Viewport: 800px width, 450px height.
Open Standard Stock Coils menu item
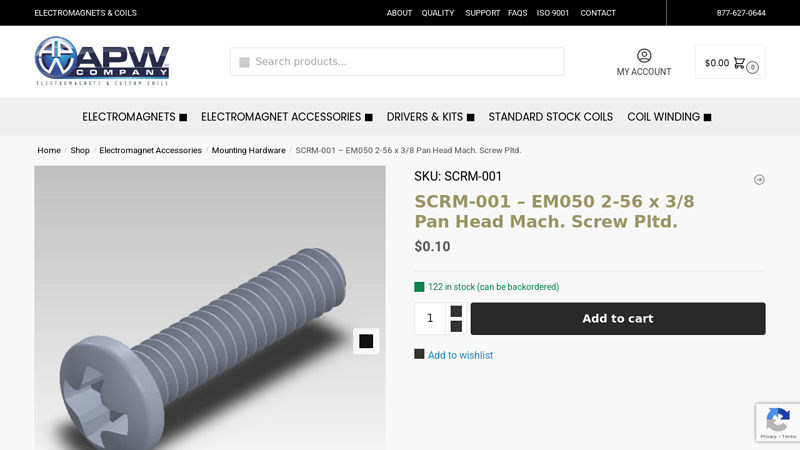(551, 117)
